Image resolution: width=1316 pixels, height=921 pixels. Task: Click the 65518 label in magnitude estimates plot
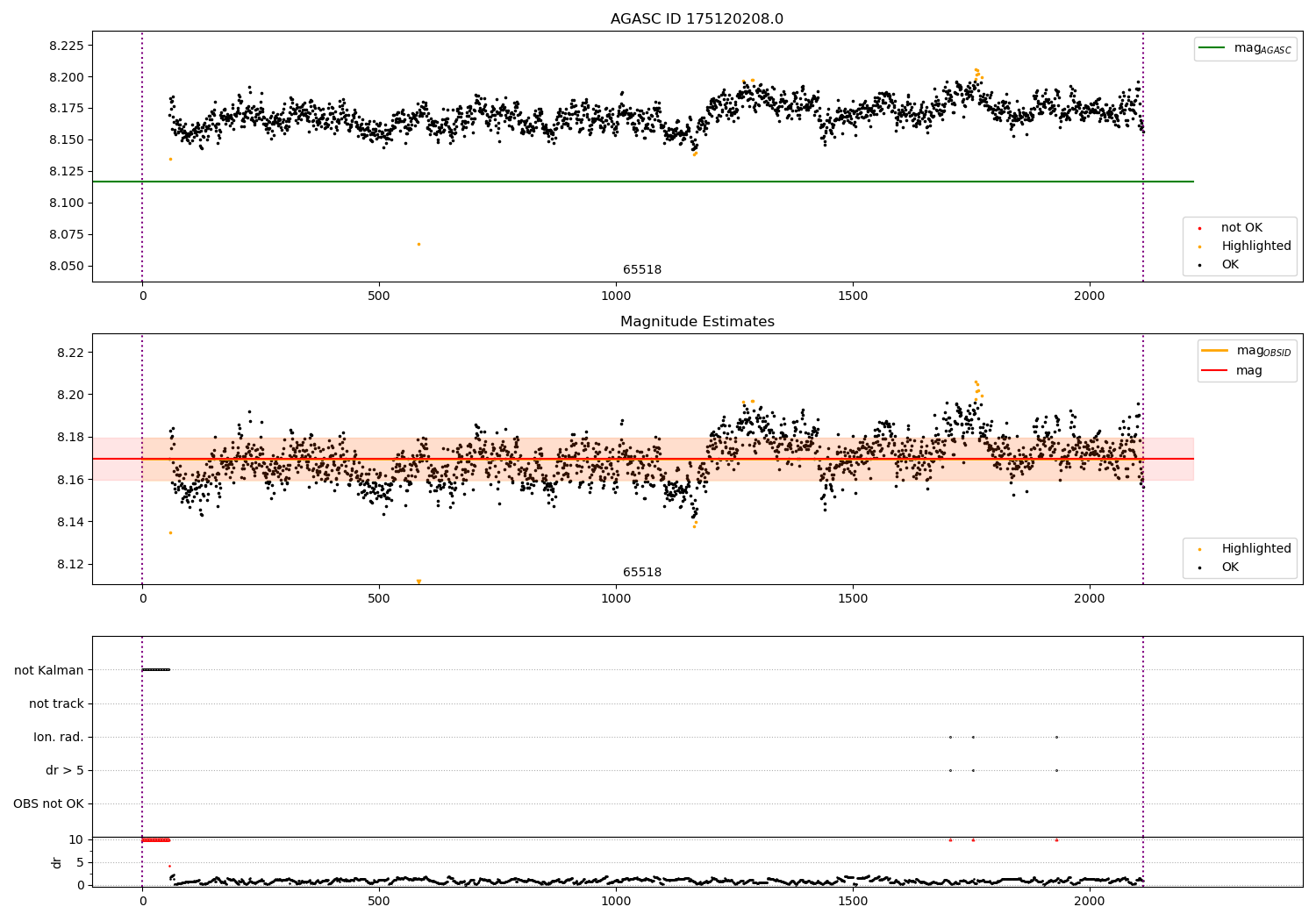(x=642, y=573)
